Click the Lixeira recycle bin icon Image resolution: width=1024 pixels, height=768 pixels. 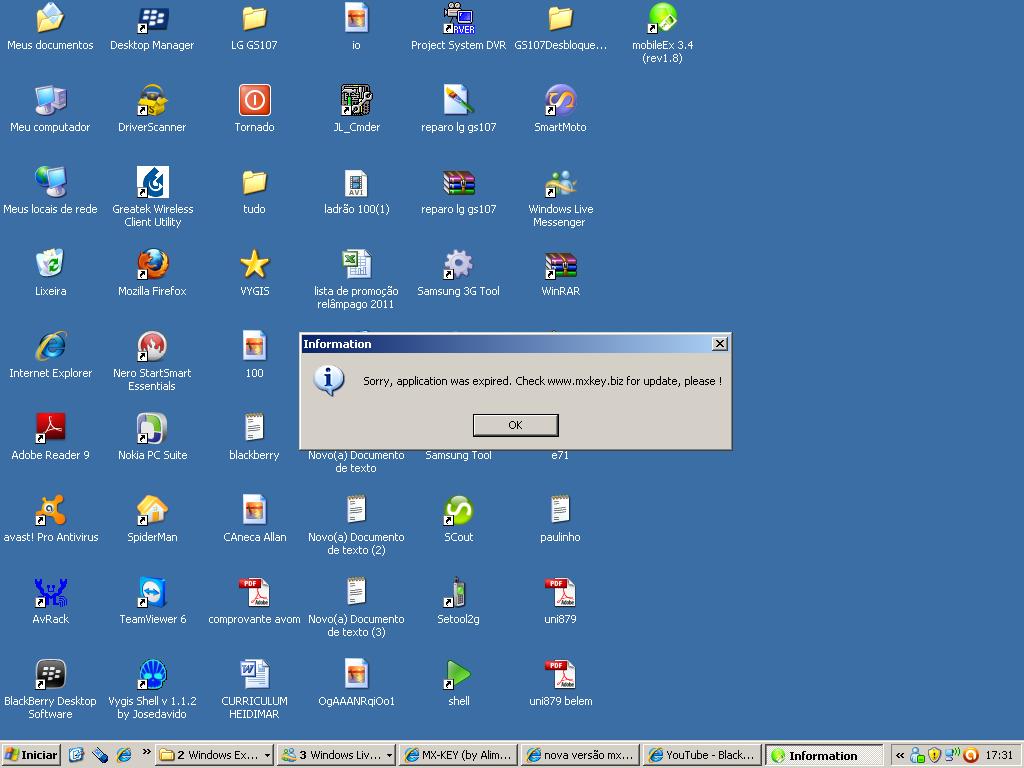(x=50, y=266)
